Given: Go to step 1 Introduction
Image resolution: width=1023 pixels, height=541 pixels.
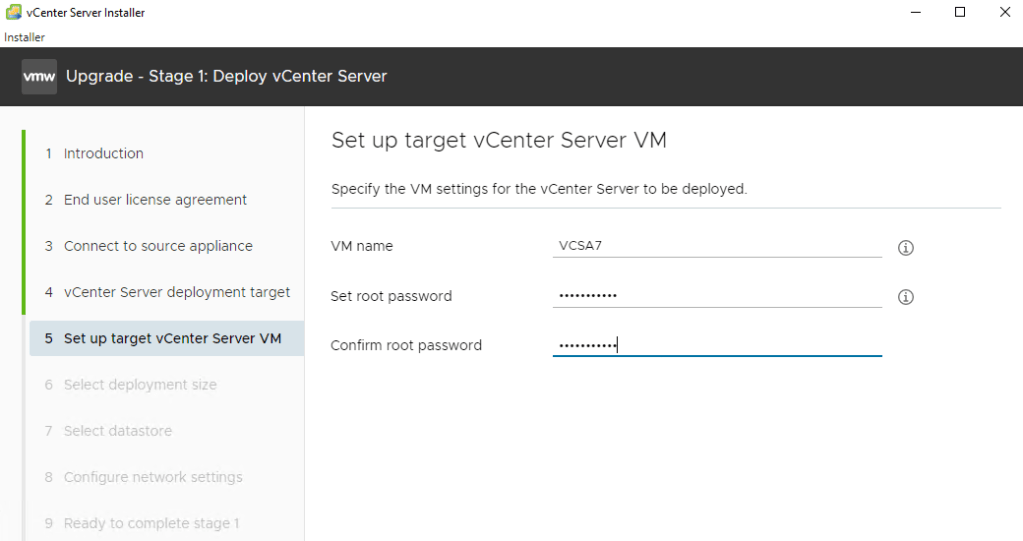Looking at the screenshot, I should tap(103, 154).
